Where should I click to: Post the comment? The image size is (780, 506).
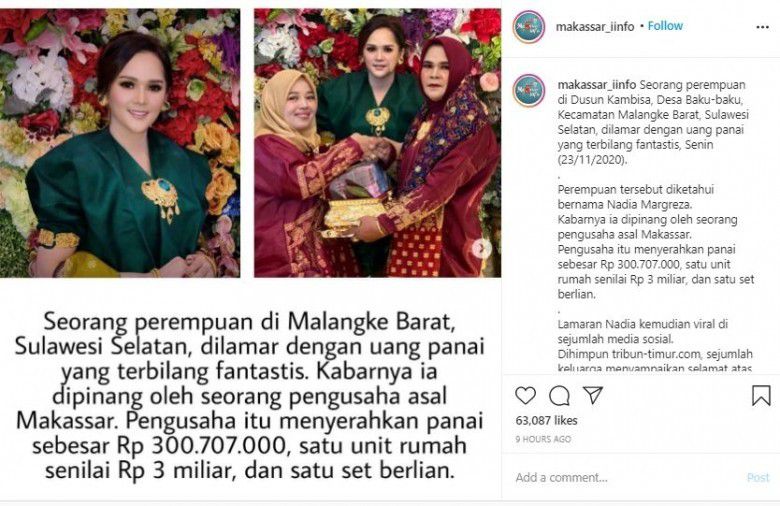[x=758, y=478]
